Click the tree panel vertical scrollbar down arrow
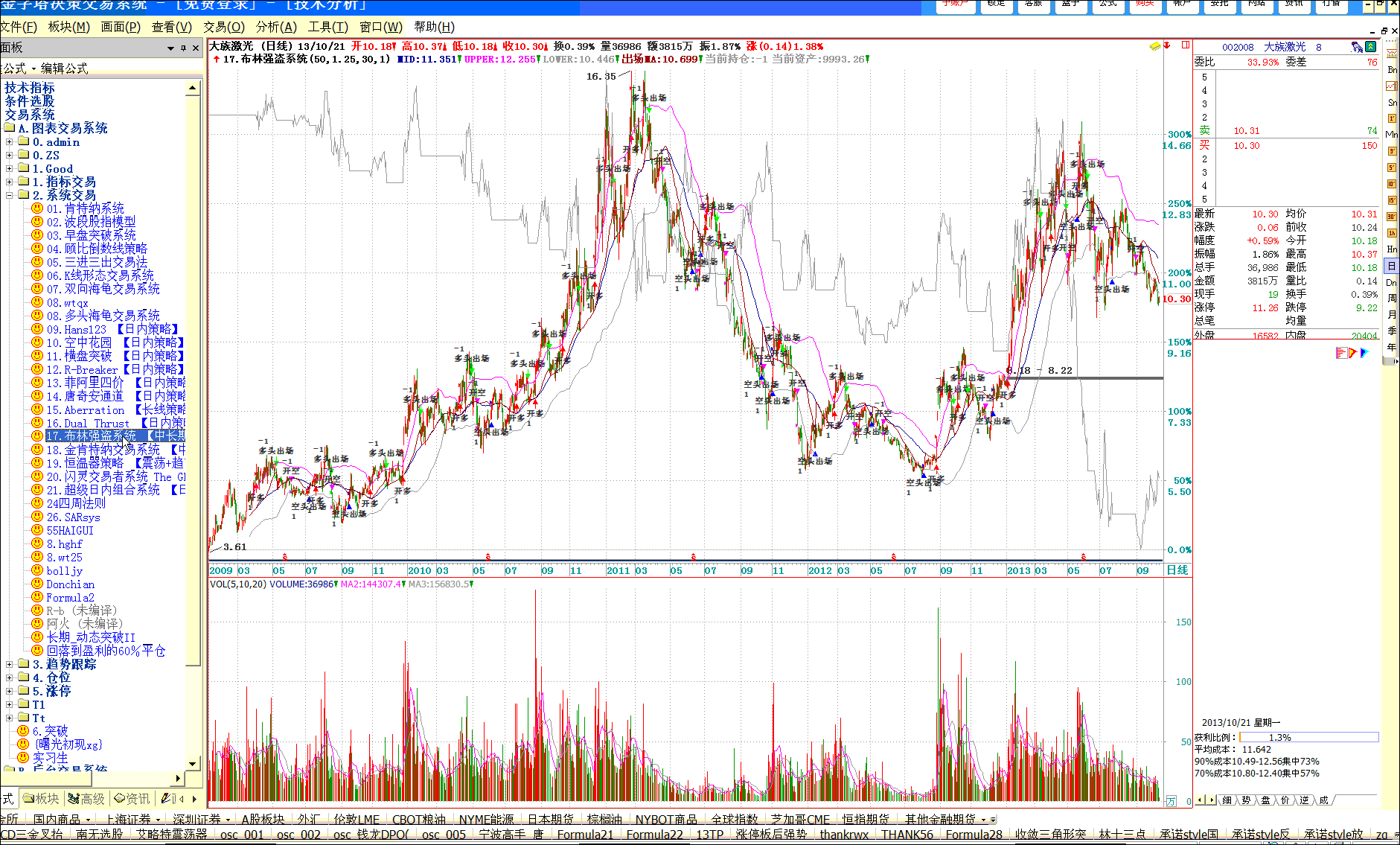Image resolution: width=1400 pixels, height=845 pixels. pos(193,763)
